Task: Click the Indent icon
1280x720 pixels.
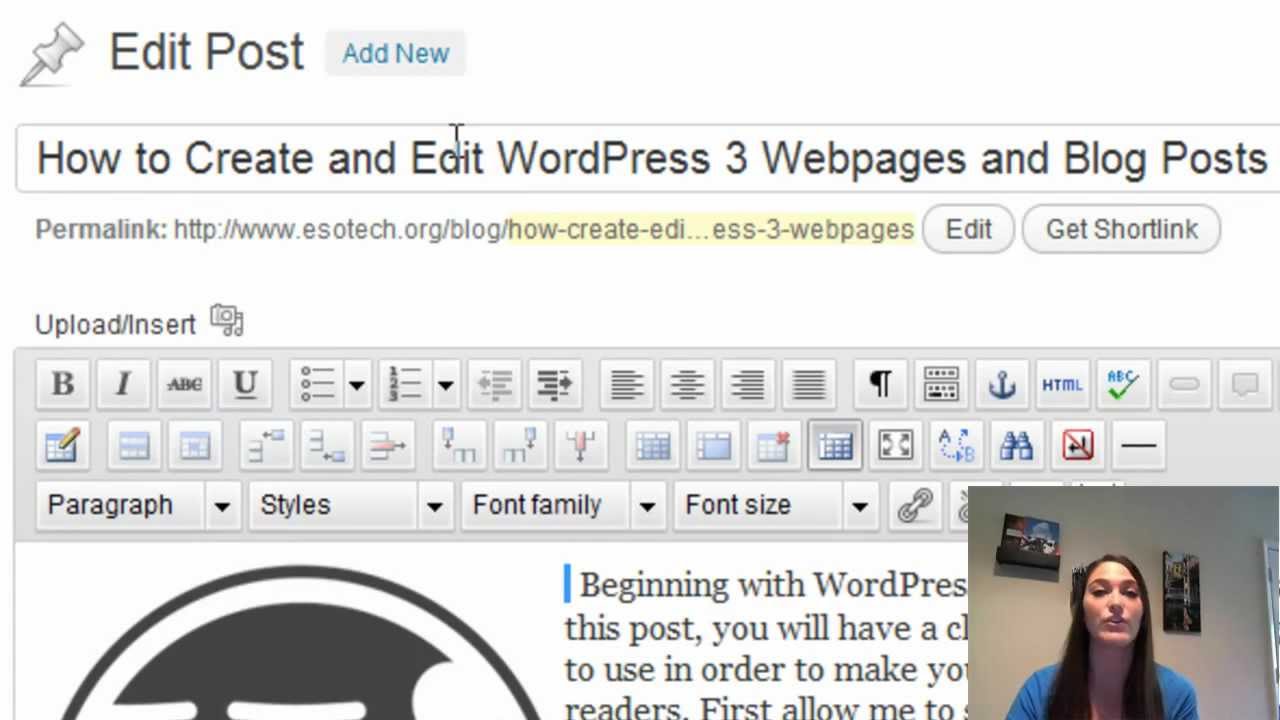Action: click(x=554, y=385)
